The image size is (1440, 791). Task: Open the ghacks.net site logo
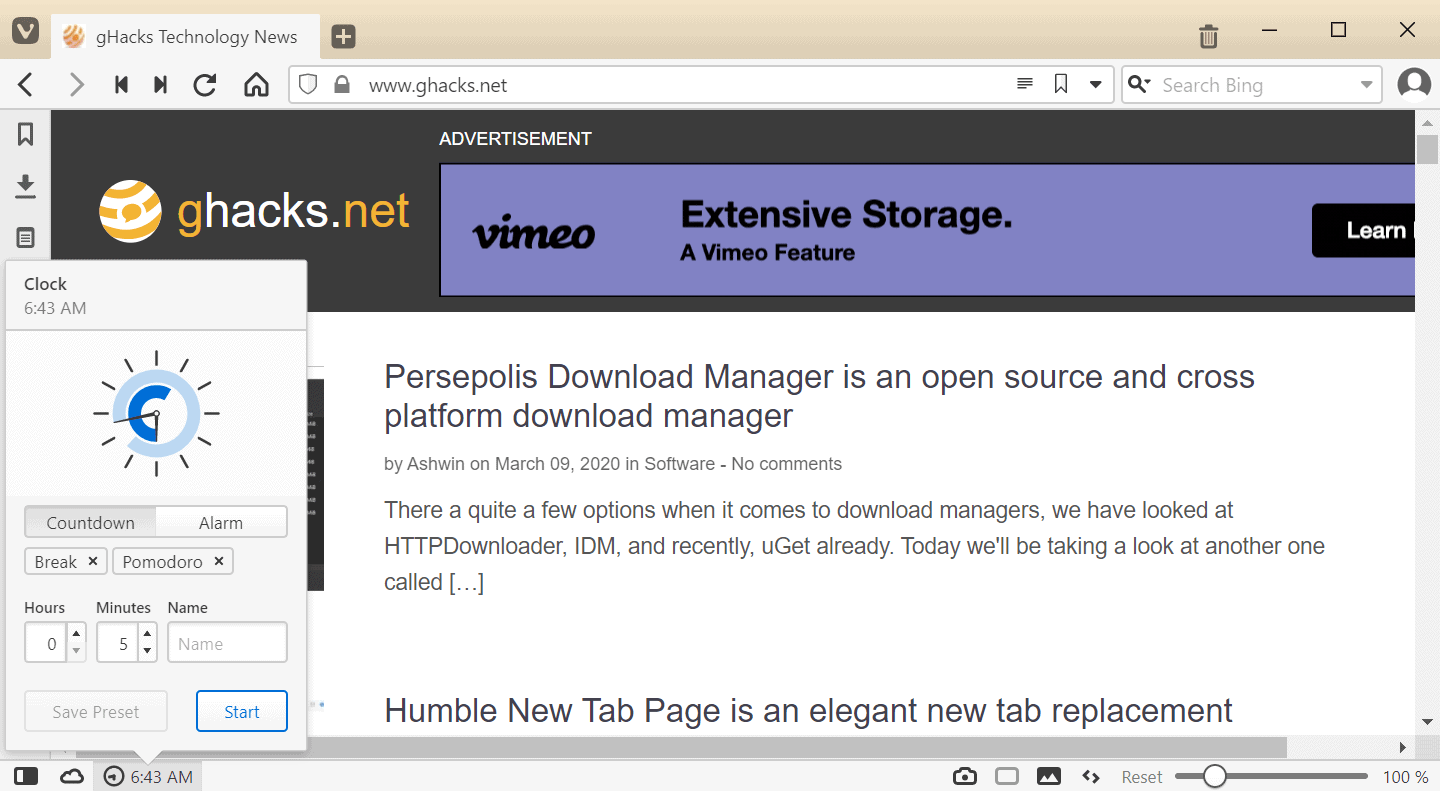[x=255, y=211]
